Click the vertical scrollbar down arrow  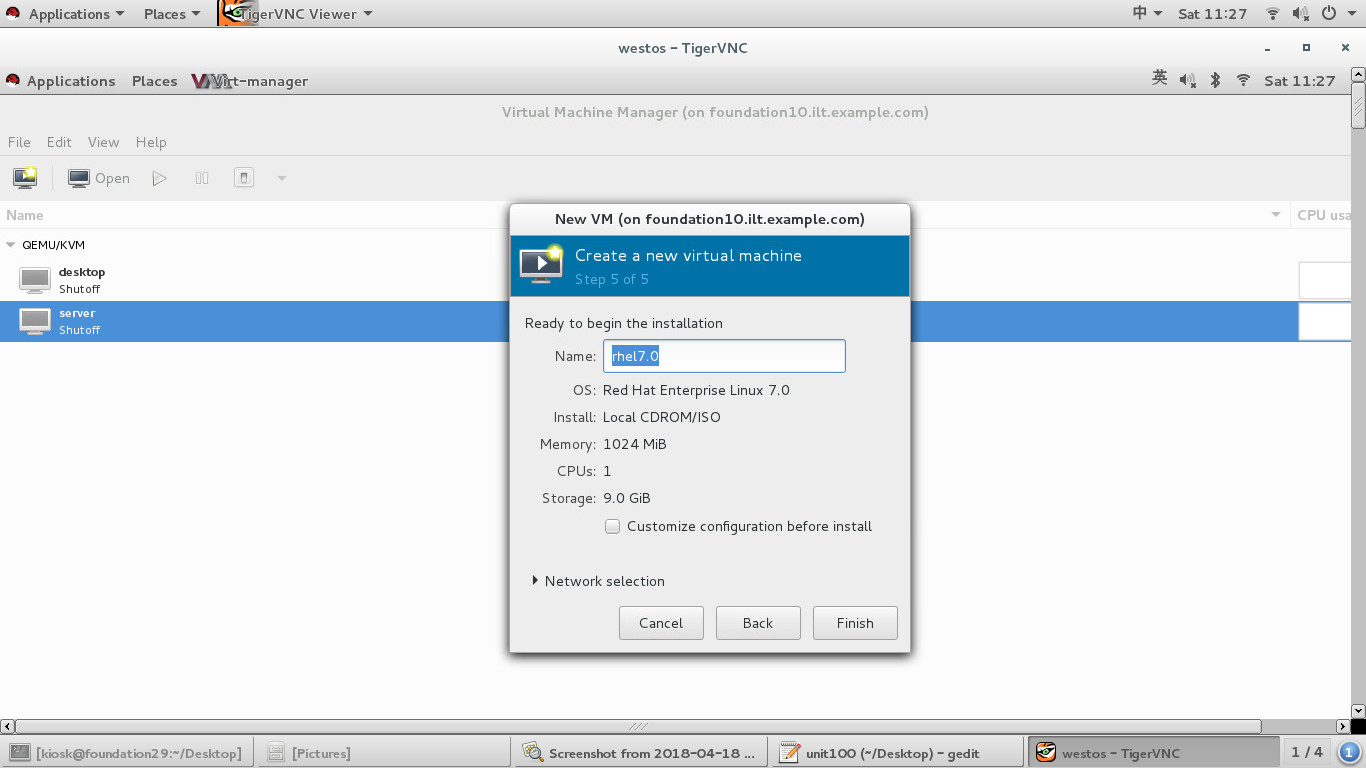click(1358, 712)
